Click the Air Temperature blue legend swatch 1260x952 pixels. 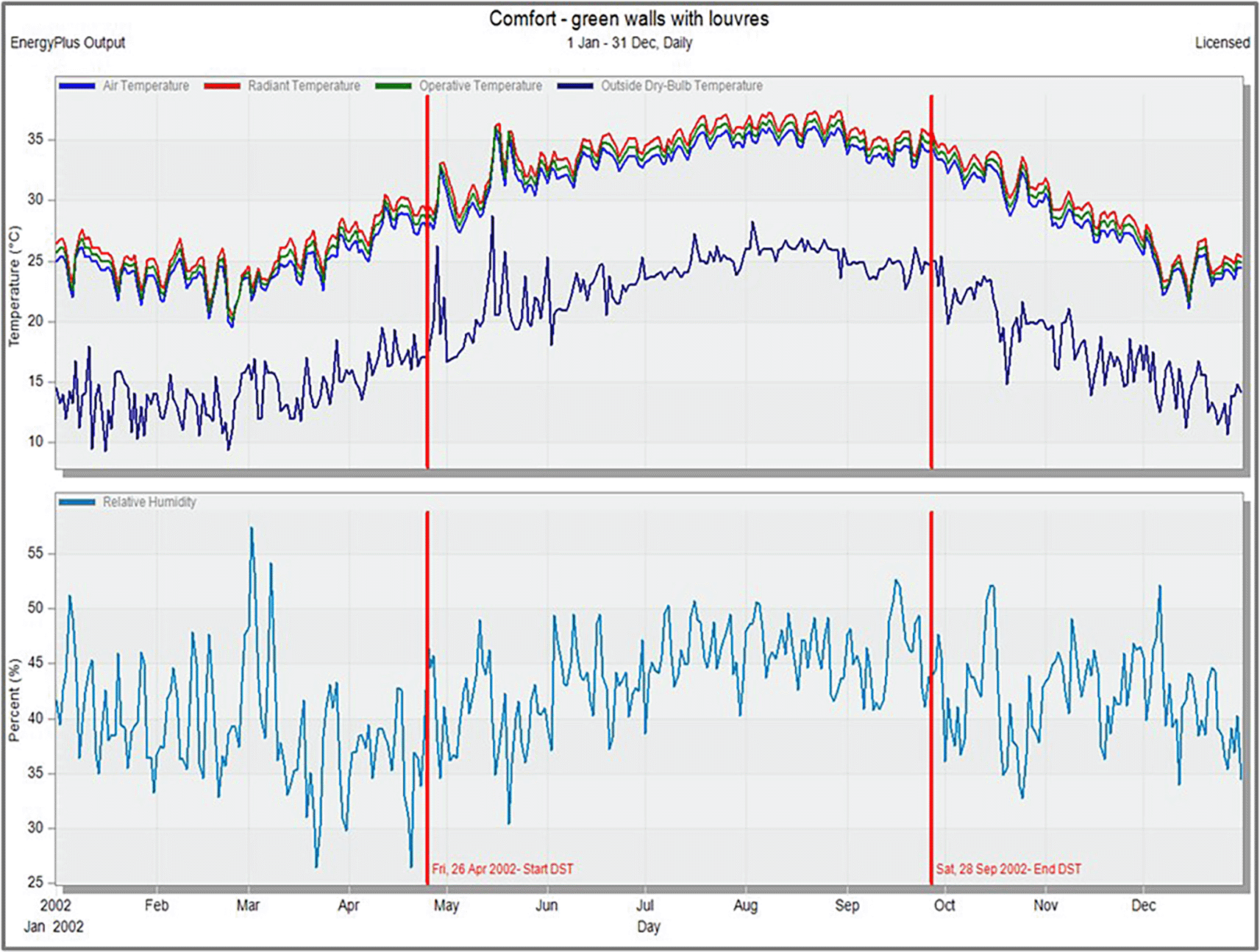click(x=77, y=86)
